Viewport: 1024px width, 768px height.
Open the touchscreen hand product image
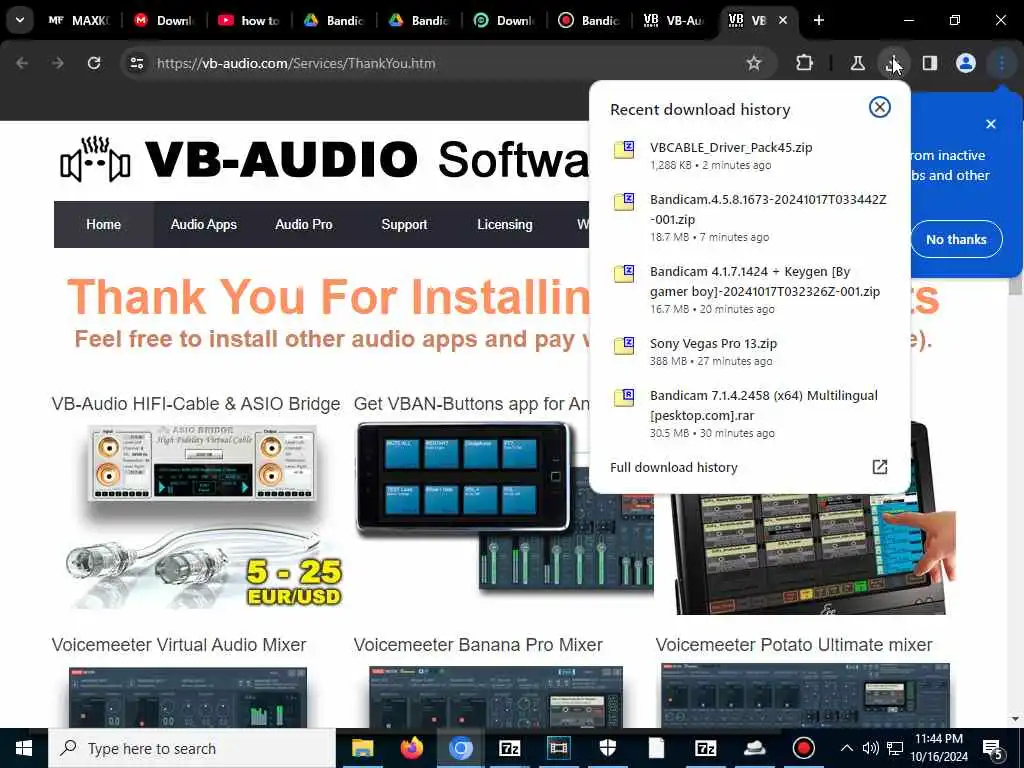(813, 552)
